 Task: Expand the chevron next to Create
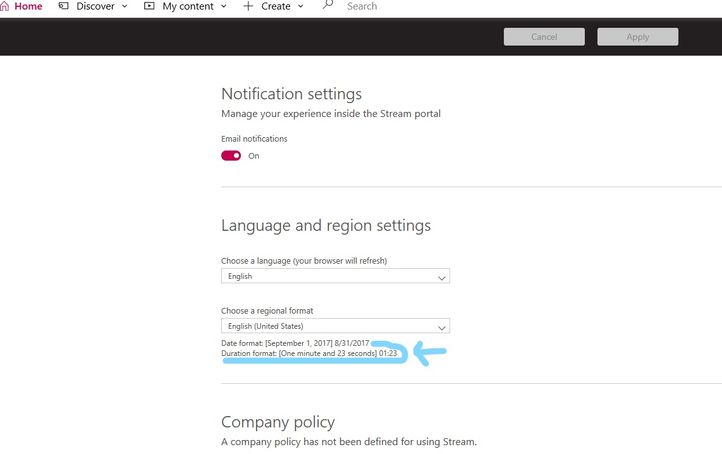click(x=301, y=6)
